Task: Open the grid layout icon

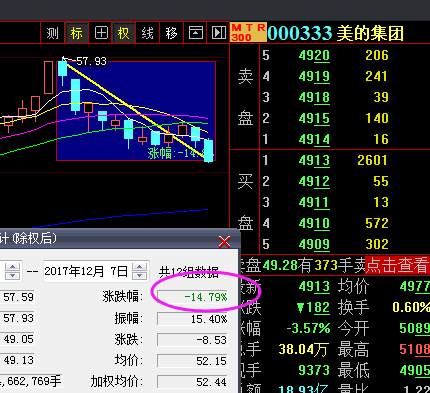Action: tap(101, 33)
